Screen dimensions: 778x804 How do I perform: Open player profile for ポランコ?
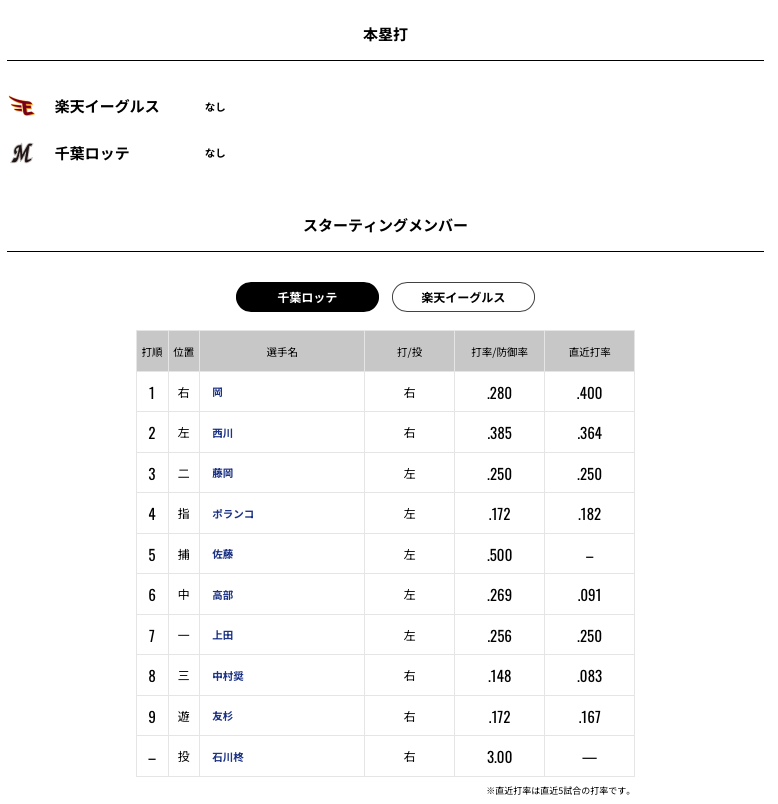point(233,514)
